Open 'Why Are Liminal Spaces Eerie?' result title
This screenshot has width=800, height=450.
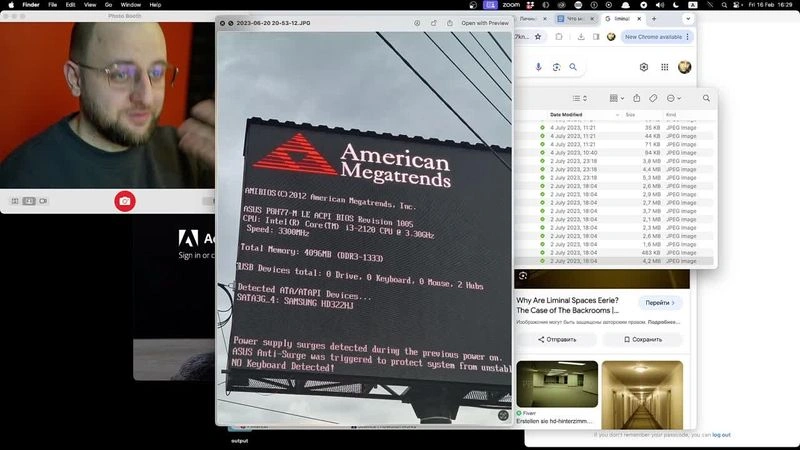[567, 305]
